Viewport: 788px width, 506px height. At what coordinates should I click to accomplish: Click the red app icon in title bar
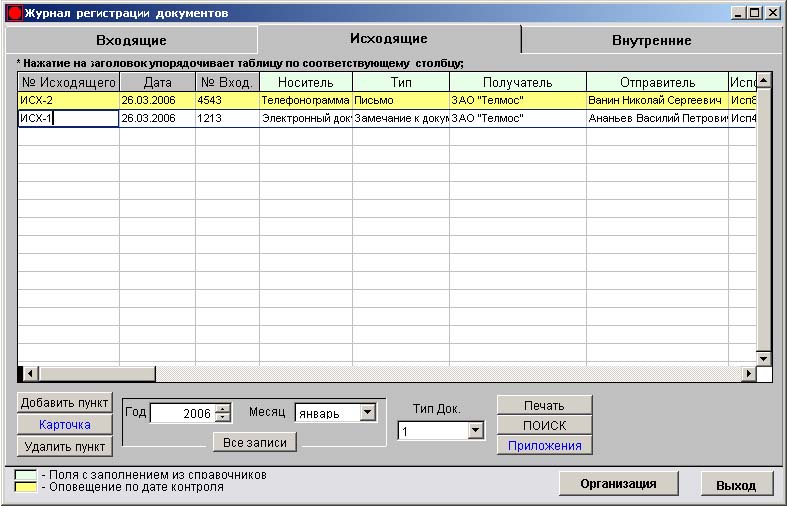pos(14,13)
